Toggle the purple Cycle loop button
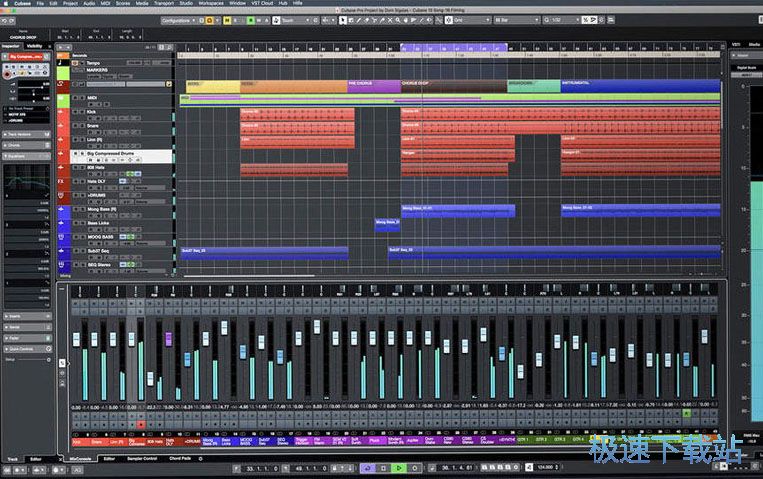The image size is (763, 479). pyautogui.click(x=368, y=468)
